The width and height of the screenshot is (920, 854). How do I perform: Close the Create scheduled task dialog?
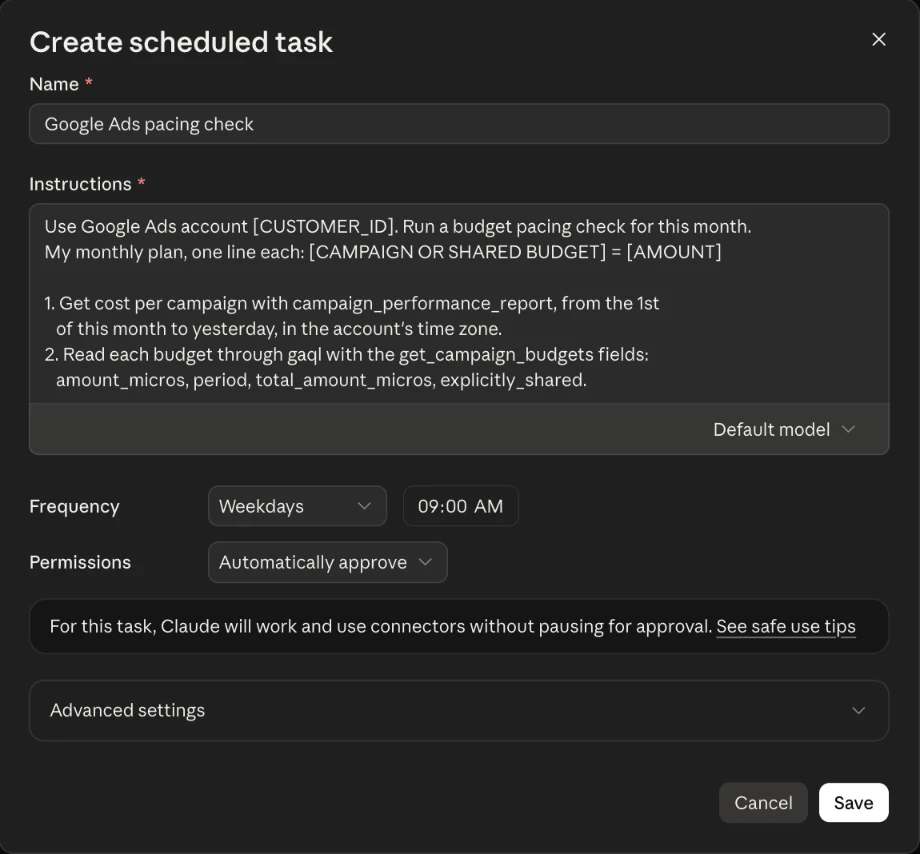coord(878,39)
